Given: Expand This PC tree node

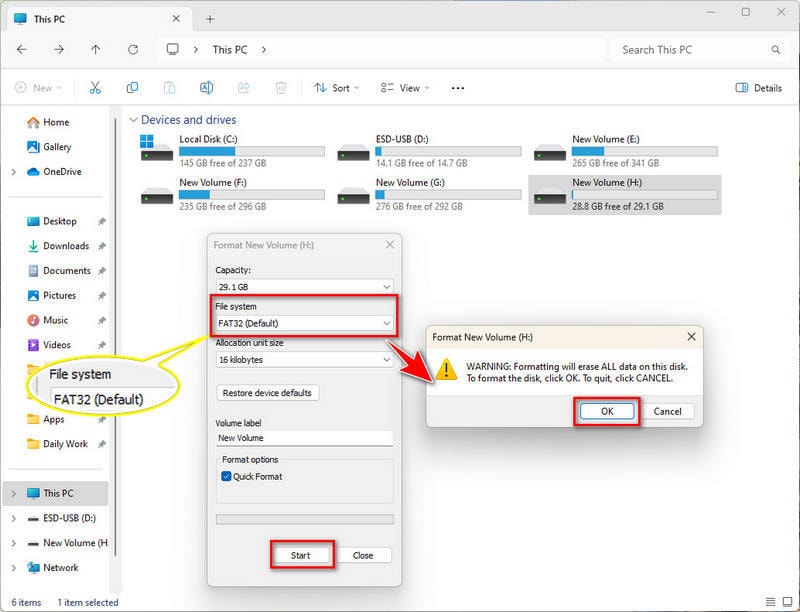Looking at the screenshot, I should 14,493.
